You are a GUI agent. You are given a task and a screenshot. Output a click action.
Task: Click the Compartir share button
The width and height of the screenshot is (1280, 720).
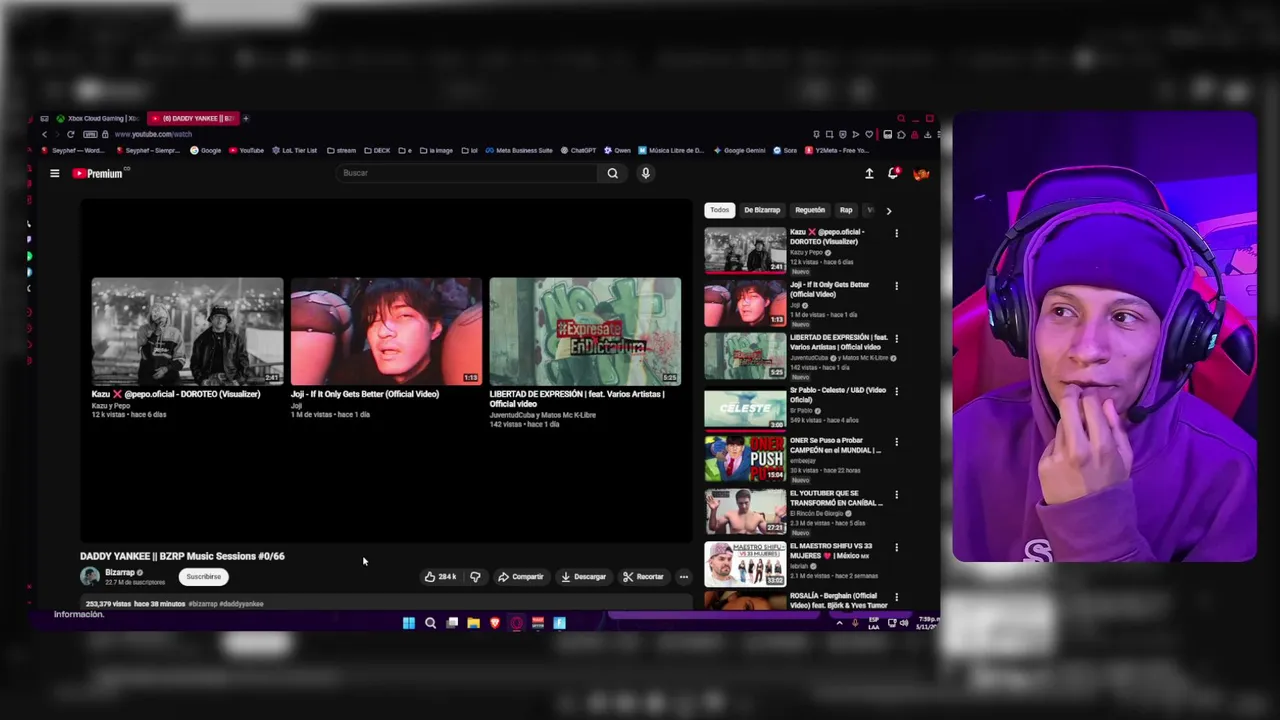pyautogui.click(x=520, y=576)
